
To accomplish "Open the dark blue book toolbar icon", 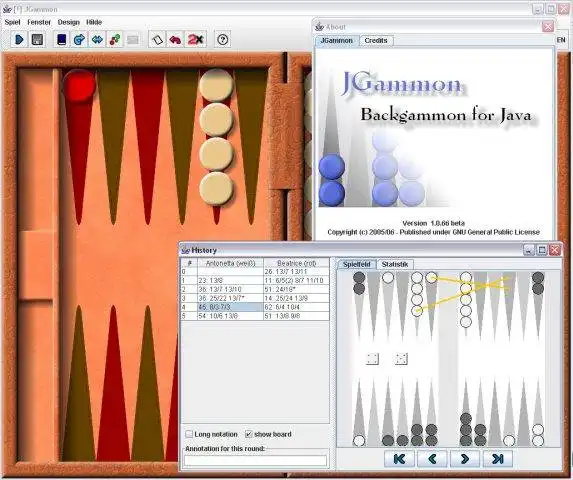I will click(x=62, y=39).
